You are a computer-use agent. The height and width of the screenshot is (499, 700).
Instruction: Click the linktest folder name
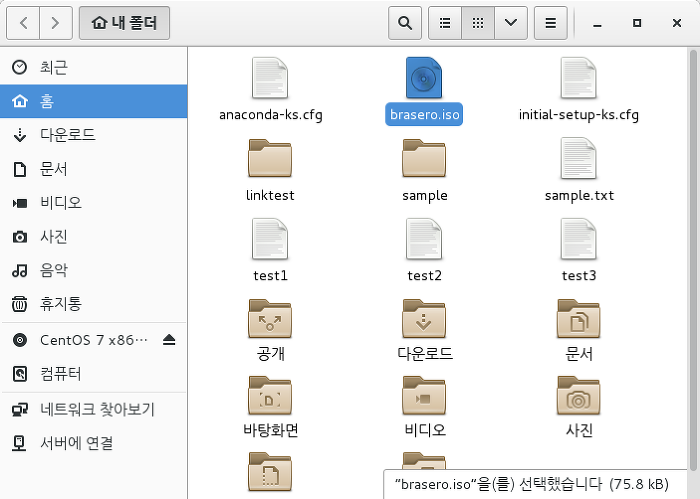tap(270, 195)
